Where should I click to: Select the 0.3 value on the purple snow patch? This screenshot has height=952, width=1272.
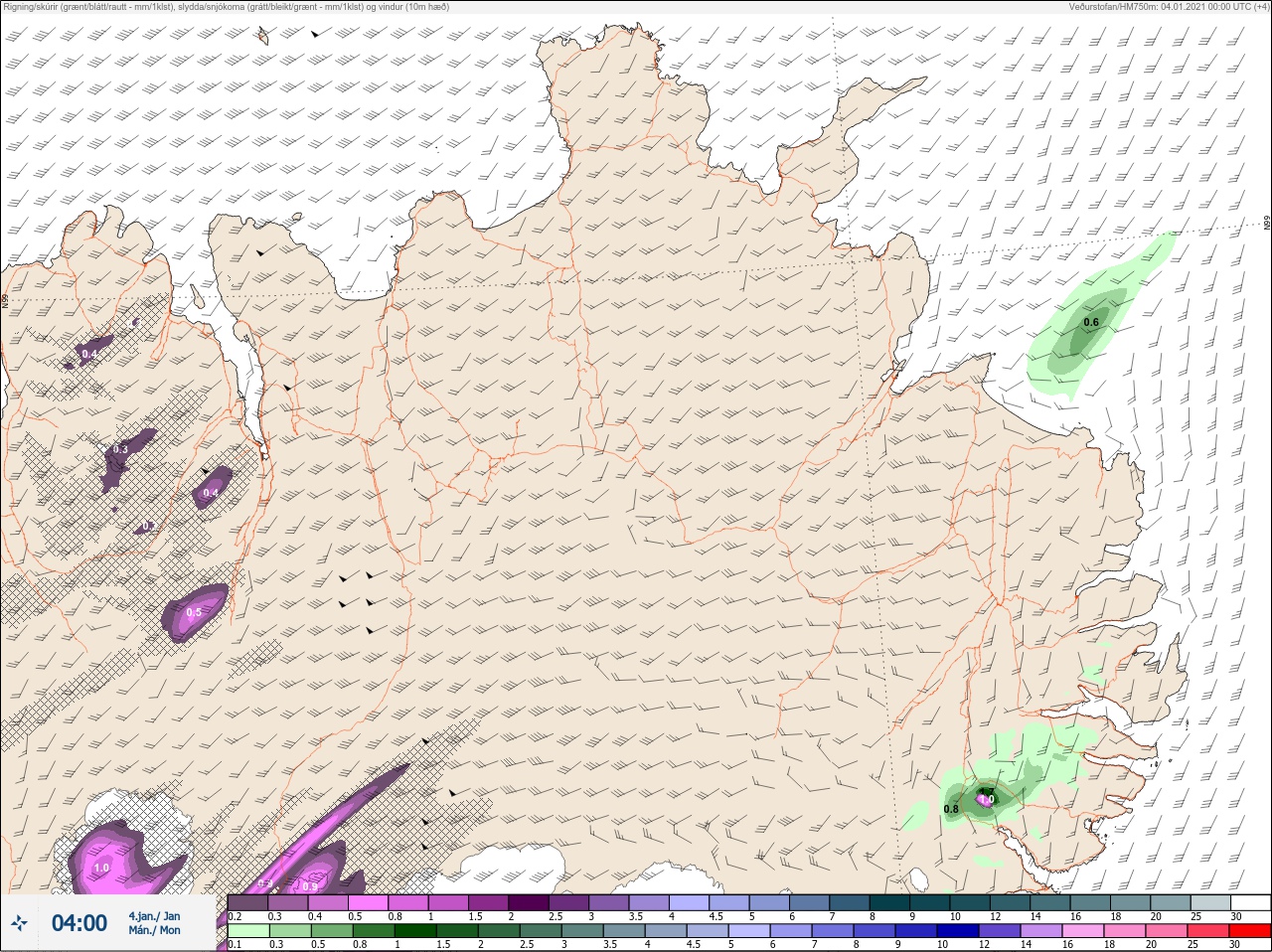coord(120,449)
